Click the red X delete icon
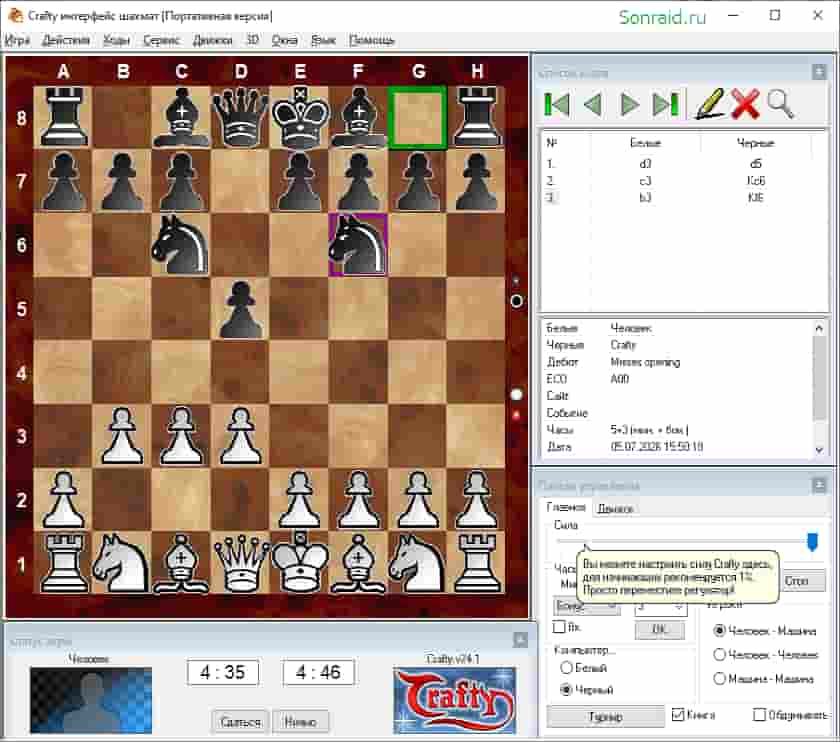 coord(745,104)
